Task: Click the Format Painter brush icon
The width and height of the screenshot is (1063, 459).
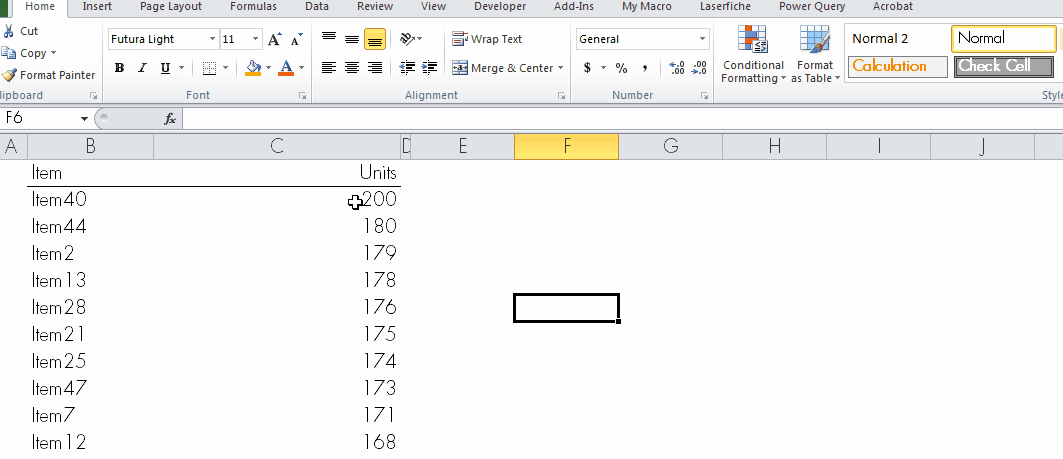Action: tap(10, 75)
